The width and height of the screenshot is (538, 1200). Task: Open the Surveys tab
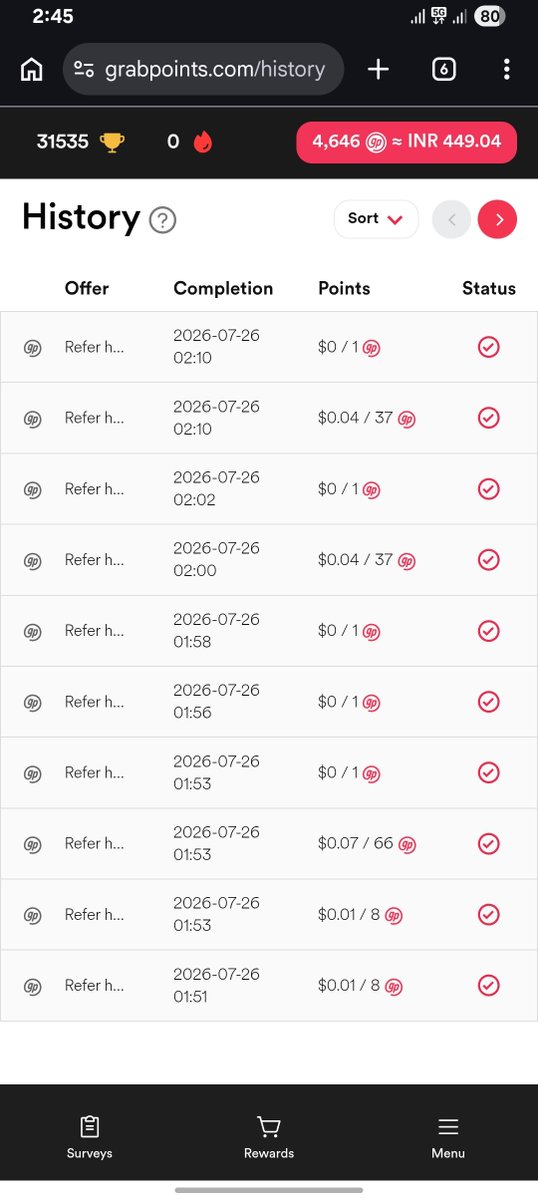coord(89,1137)
